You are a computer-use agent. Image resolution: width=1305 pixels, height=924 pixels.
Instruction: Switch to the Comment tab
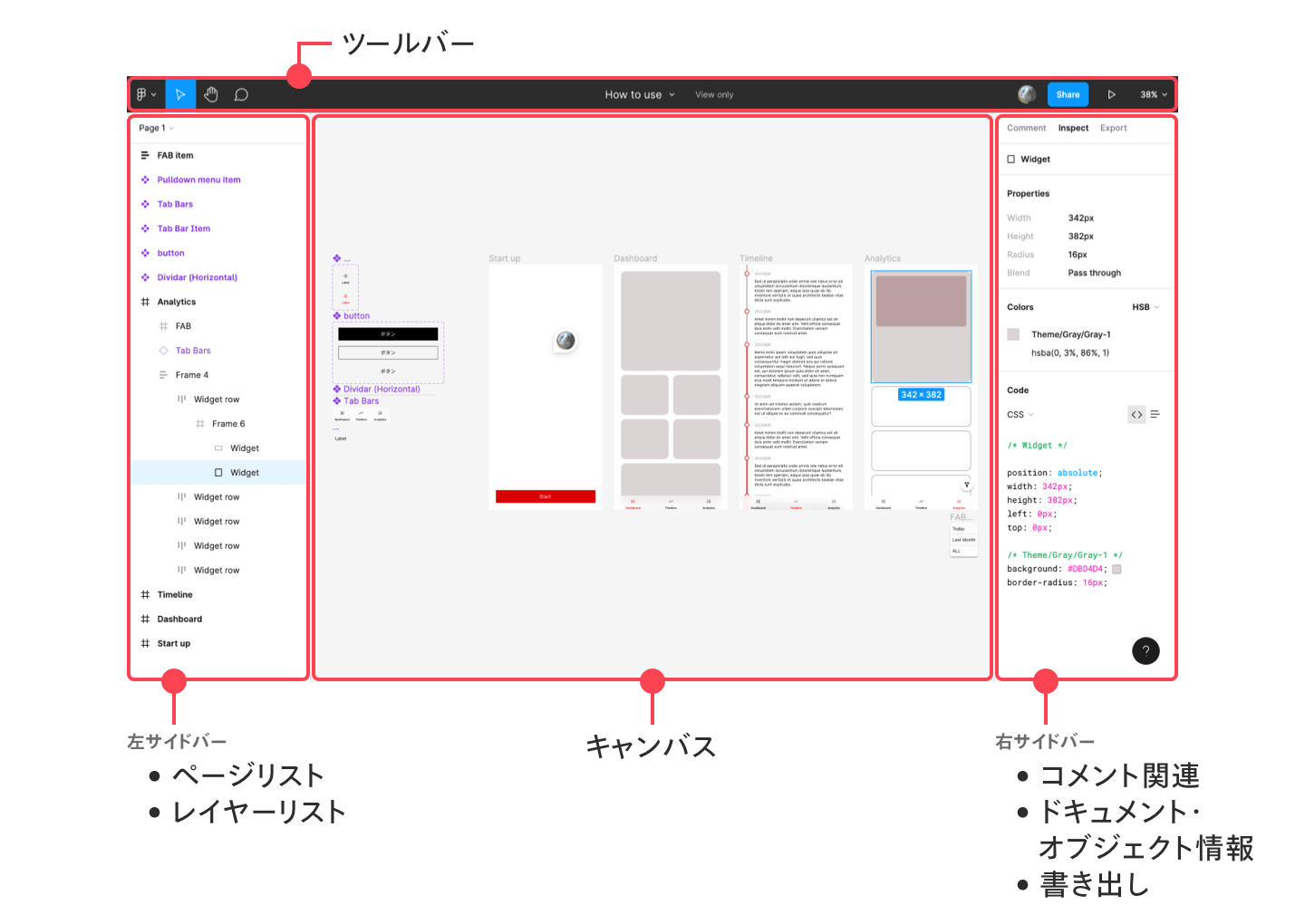(1026, 128)
